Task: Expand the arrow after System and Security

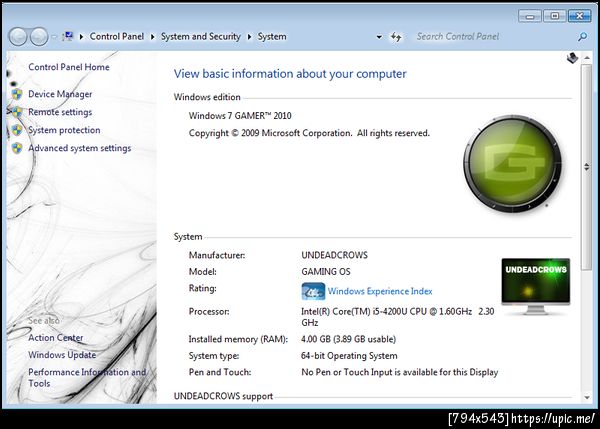Action: 249,37
